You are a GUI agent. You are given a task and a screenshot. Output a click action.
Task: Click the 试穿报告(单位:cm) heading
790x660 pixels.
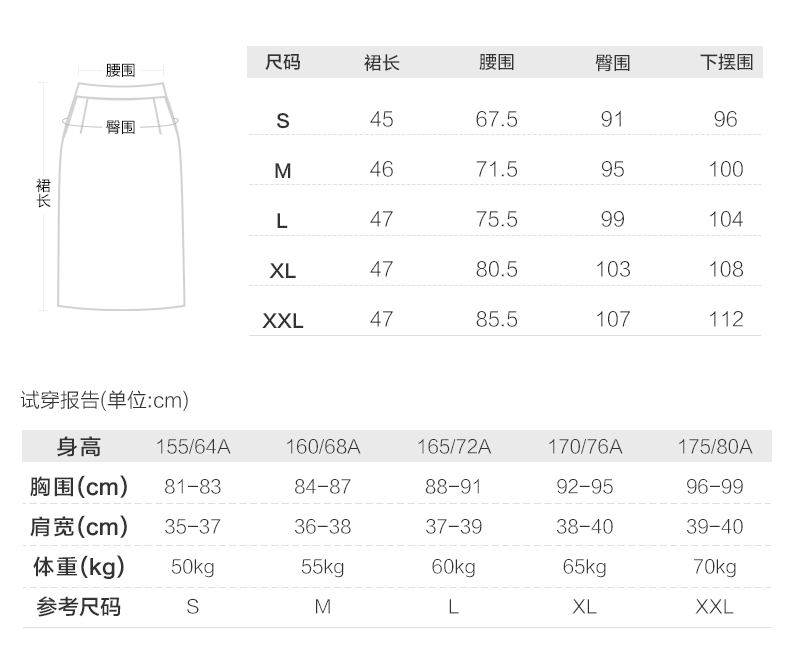(x=105, y=401)
